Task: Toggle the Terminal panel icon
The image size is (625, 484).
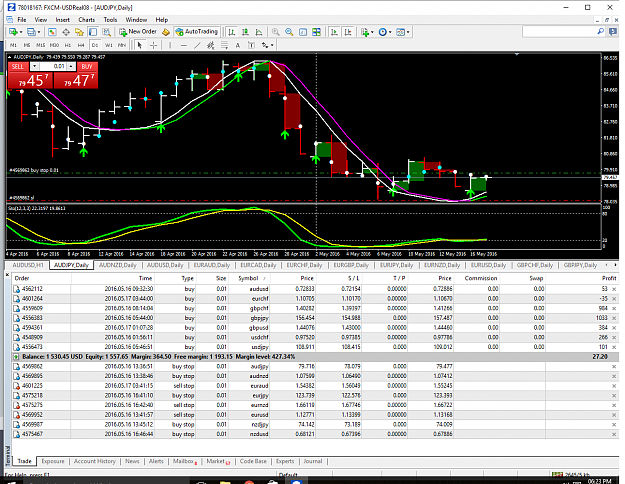Action: click(93, 32)
